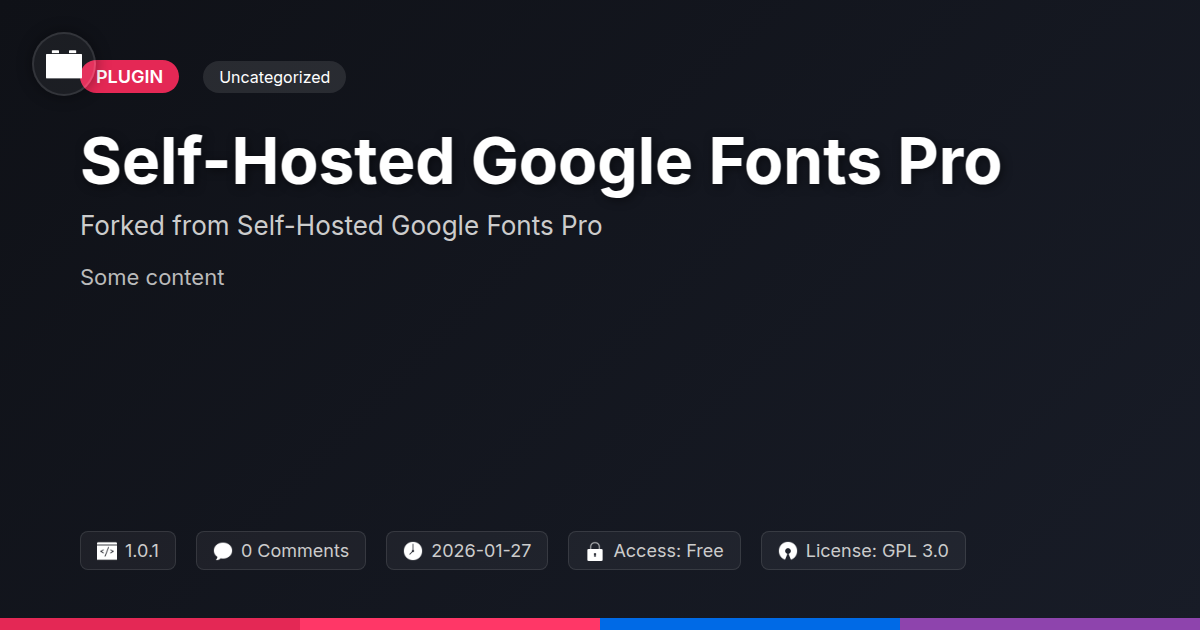Click version number 1.0.1
The height and width of the screenshot is (630, 1200).
click(142, 551)
